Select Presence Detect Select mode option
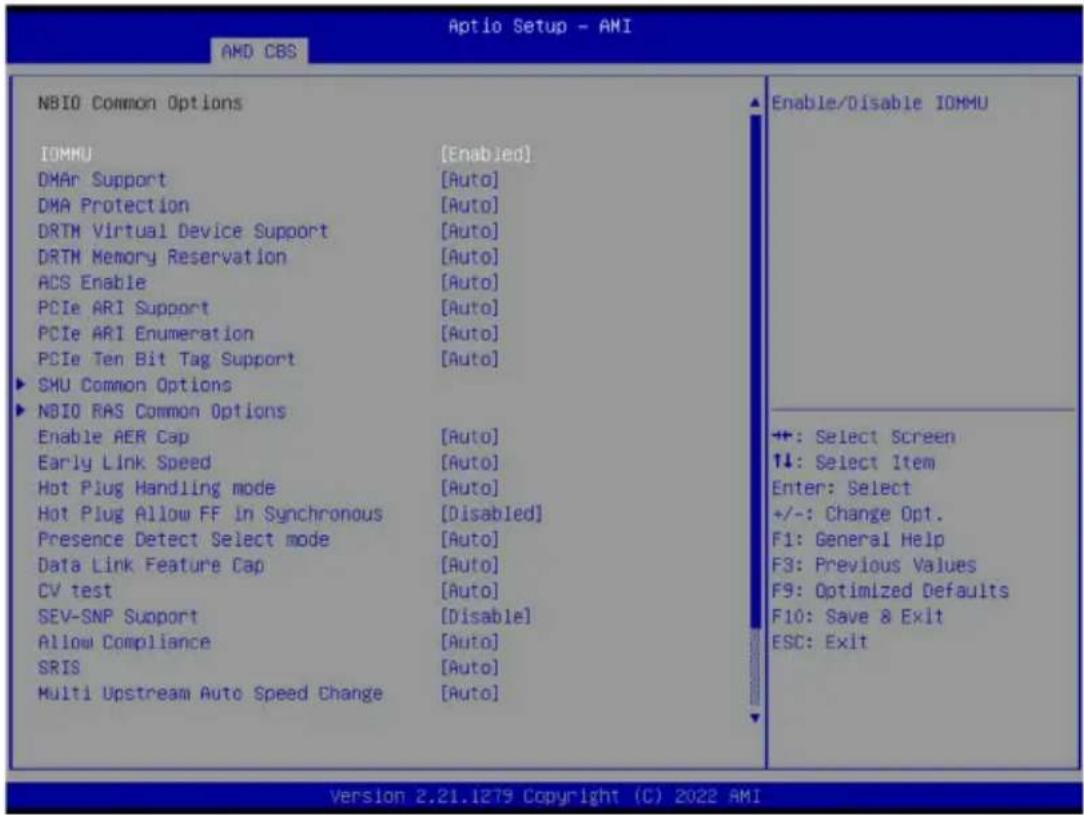 183,539
